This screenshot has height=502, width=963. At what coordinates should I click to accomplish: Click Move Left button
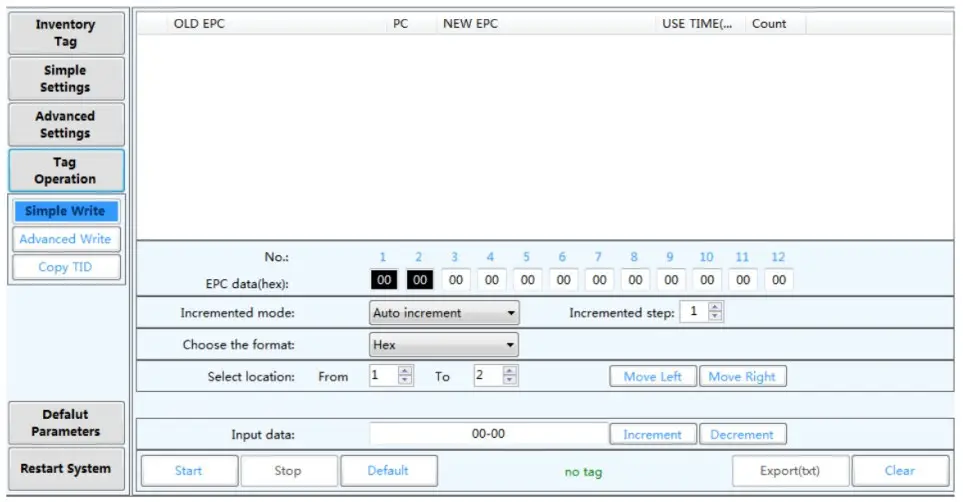tap(653, 377)
